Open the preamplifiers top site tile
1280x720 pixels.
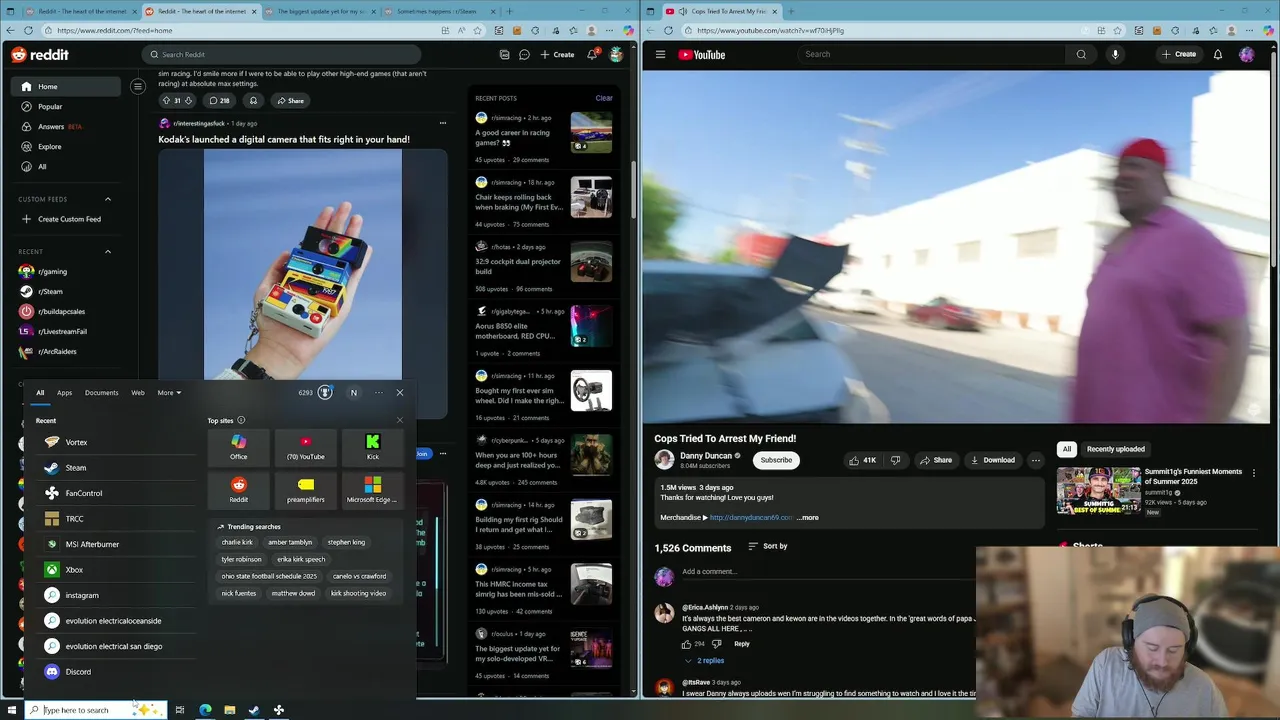pyautogui.click(x=305, y=490)
